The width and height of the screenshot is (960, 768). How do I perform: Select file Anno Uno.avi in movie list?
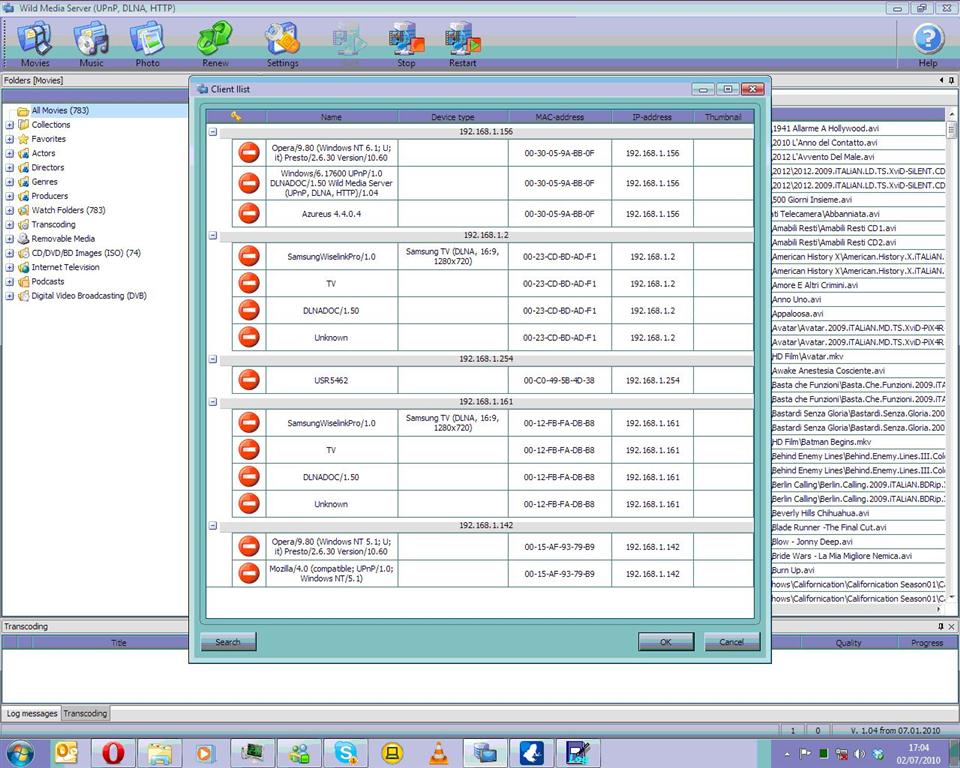click(x=797, y=299)
